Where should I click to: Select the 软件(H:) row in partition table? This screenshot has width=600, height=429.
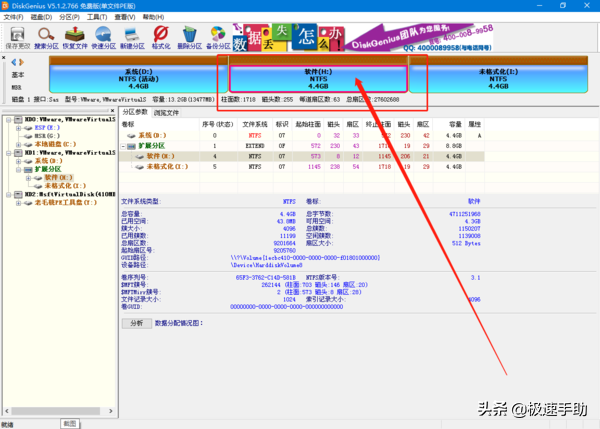click(302, 156)
